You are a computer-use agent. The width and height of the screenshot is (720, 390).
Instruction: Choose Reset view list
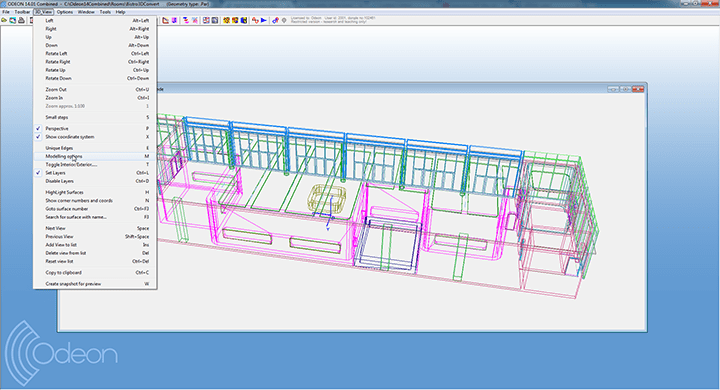[95, 261]
